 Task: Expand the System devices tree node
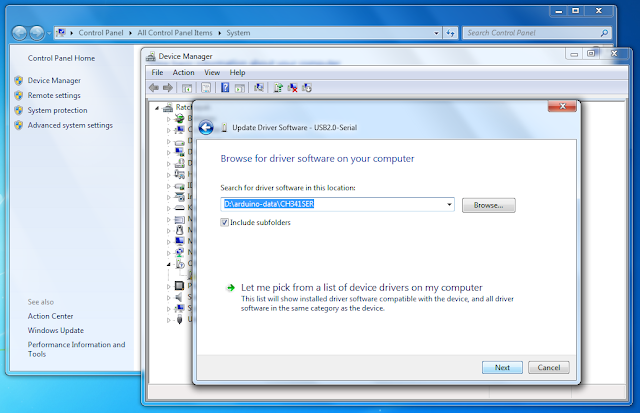tap(168, 309)
